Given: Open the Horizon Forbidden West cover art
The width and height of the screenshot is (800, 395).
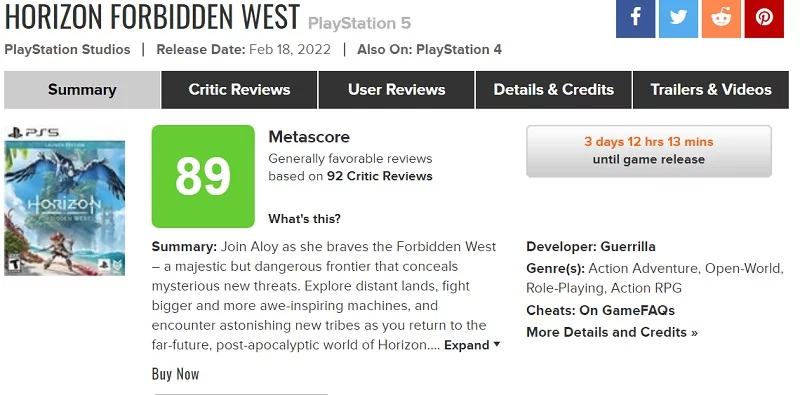Looking at the screenshot, I should tap(65, 201).
